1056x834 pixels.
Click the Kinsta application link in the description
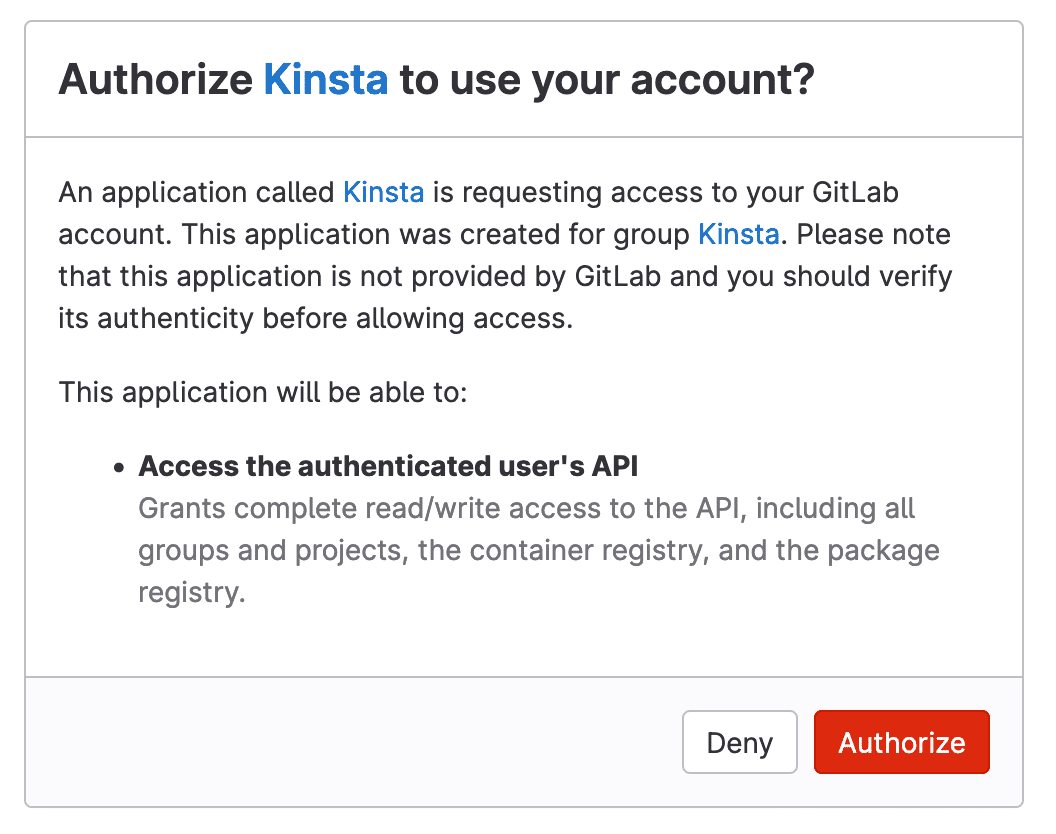point(384,192)
